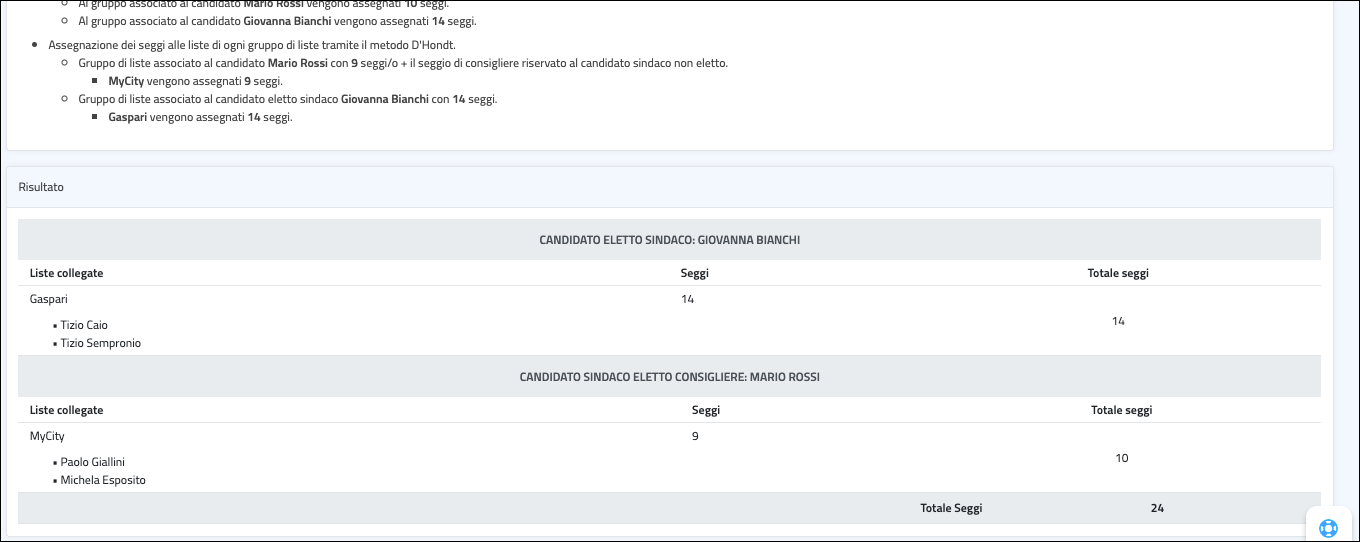This screenshot has width=1360, height=542.
Task: Click the MyCity 9 seggi bullet text
Action: point(195,81)
